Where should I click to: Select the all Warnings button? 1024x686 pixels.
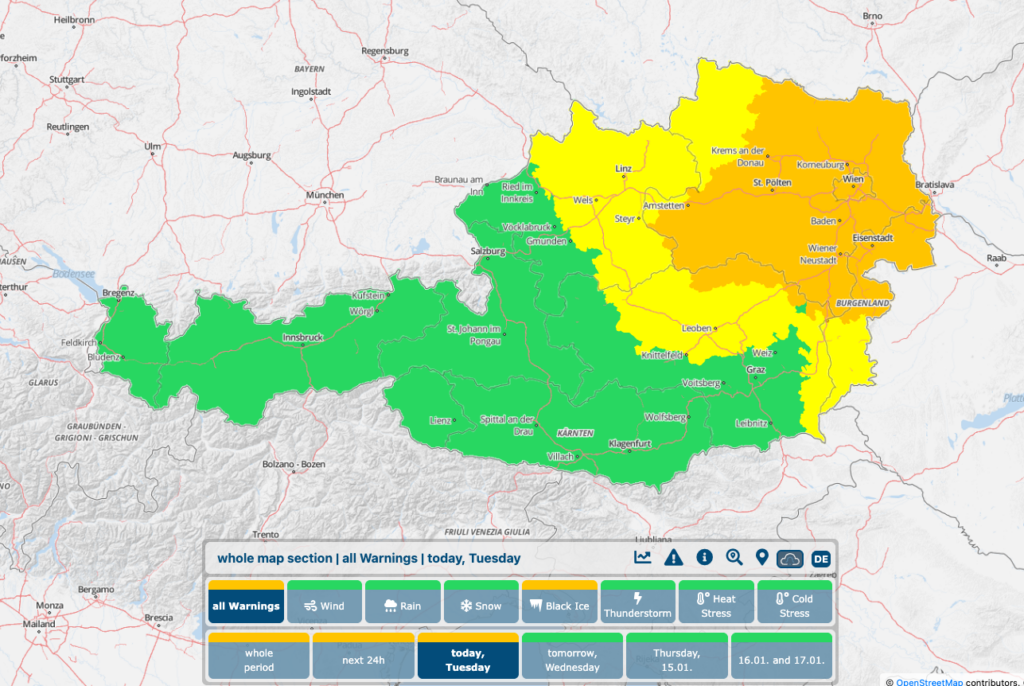coord(246,605)
